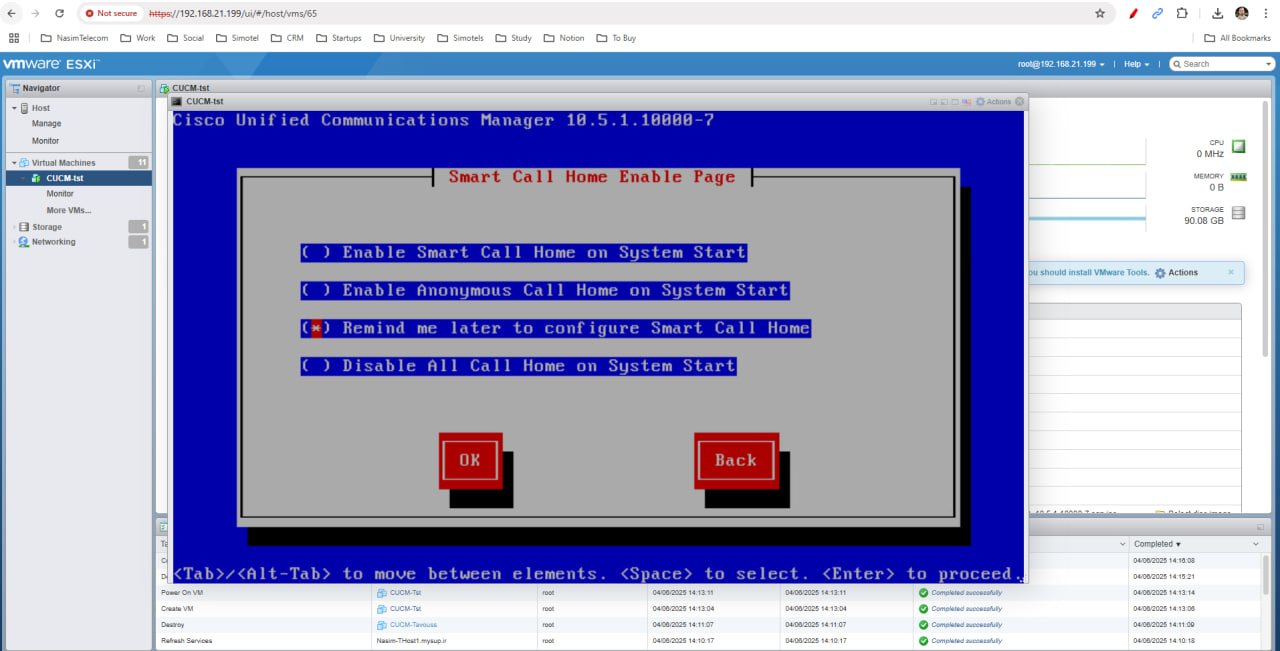Select Remind me later to configure Smart Call Home
This screenshot has height=651, width=1280.
[x=556, y=328]
